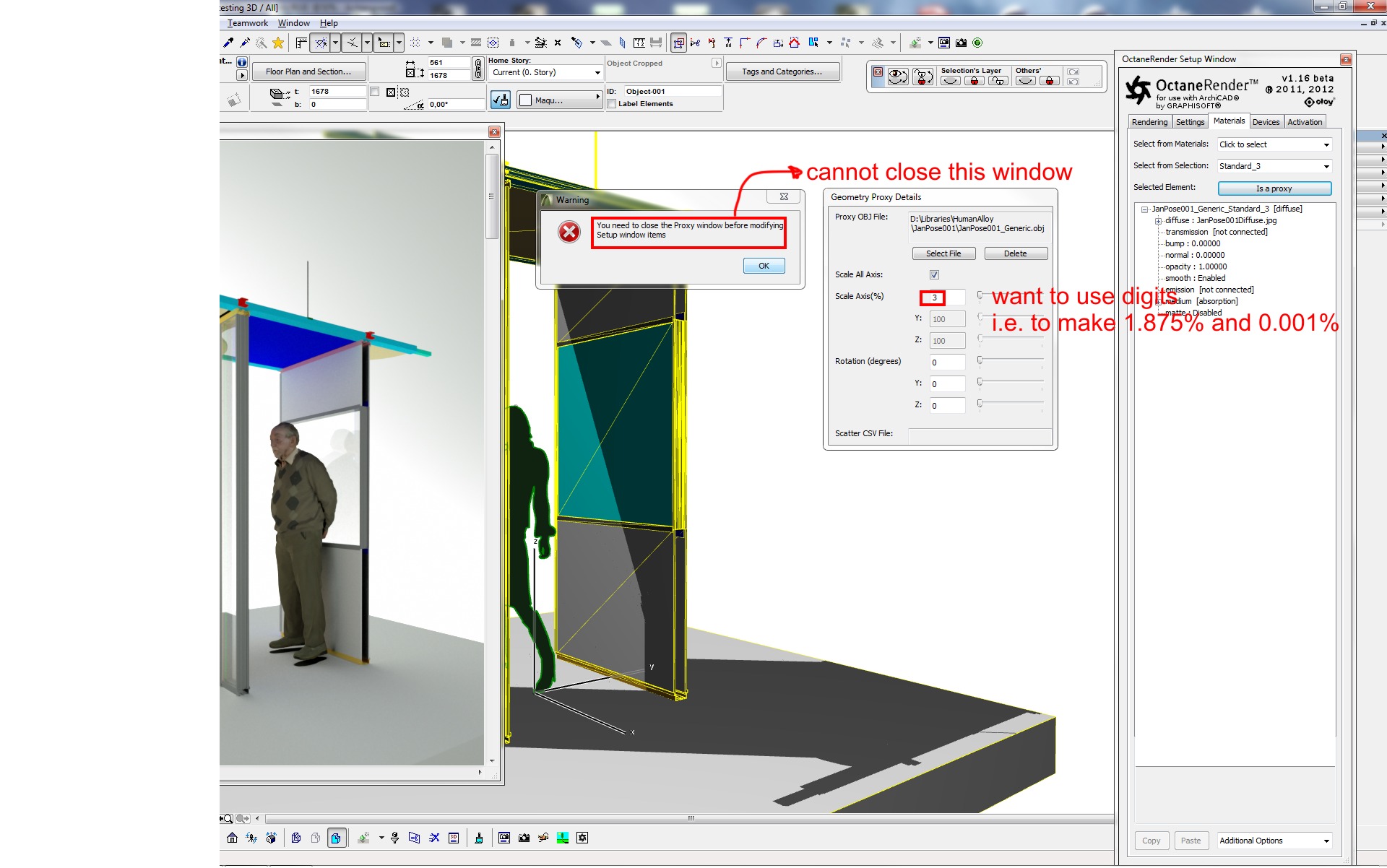Click OK in the Warning dialog
The width and height of the screenshot is (1387, 868).
tap(764, 266)
